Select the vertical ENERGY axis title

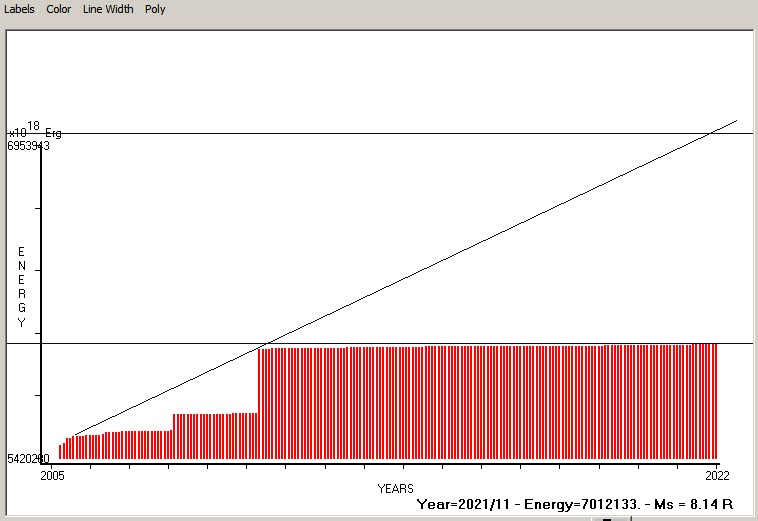[x=21, y=287]
